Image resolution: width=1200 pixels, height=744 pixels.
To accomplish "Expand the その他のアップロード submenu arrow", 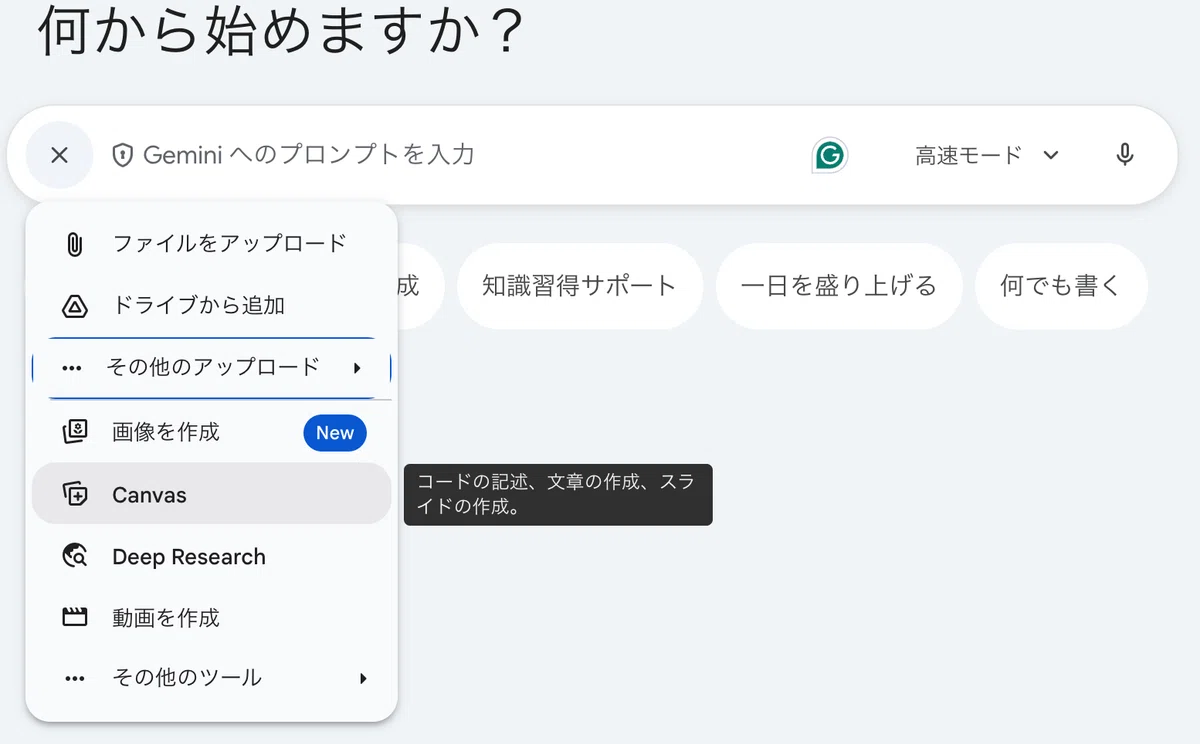I will click(357, 368).
